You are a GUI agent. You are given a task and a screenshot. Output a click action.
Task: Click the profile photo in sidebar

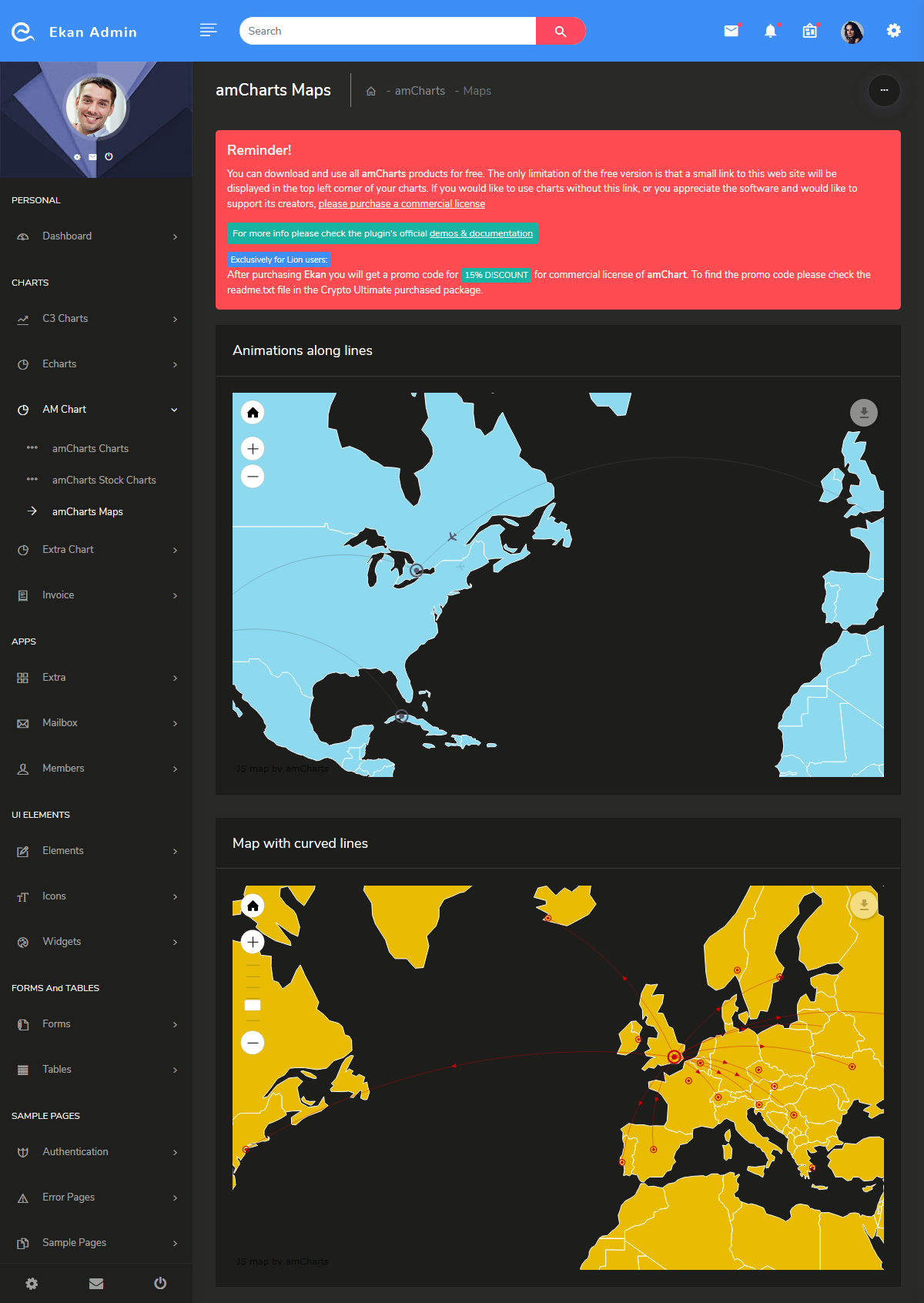[96, 106]
